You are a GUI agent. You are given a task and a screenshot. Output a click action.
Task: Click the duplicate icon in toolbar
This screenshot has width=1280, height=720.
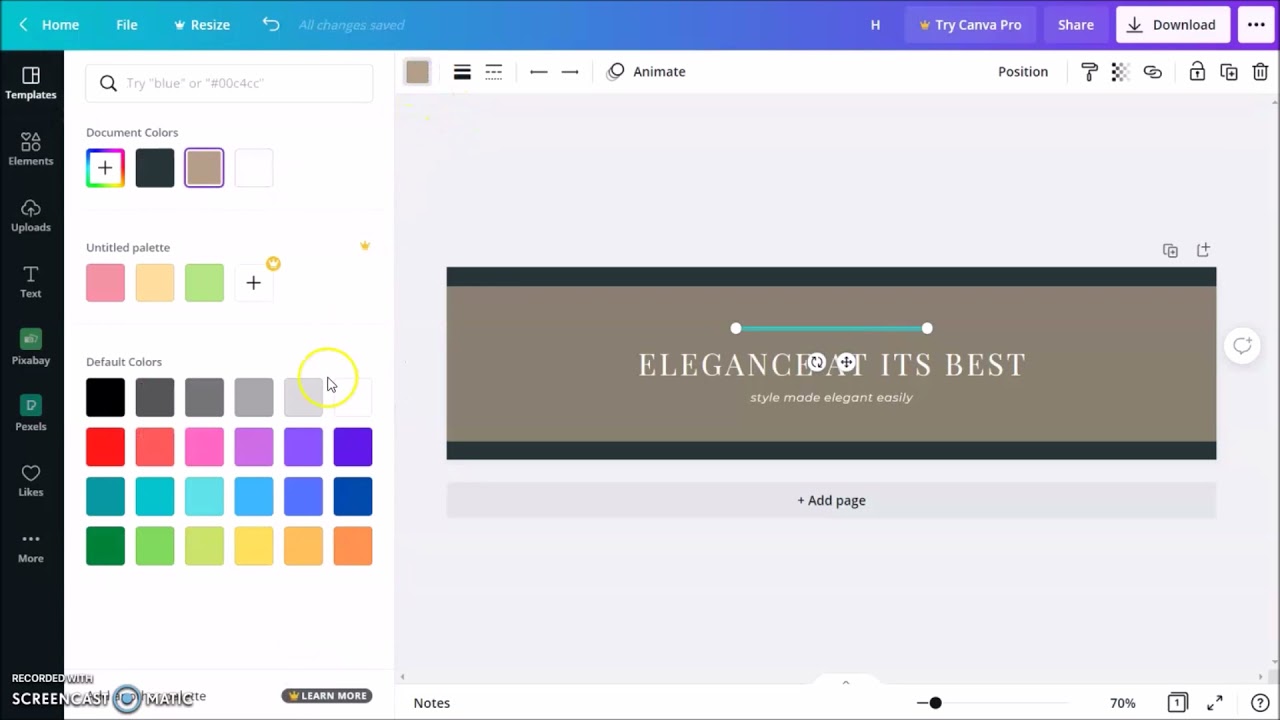[x=1229, y=71]
